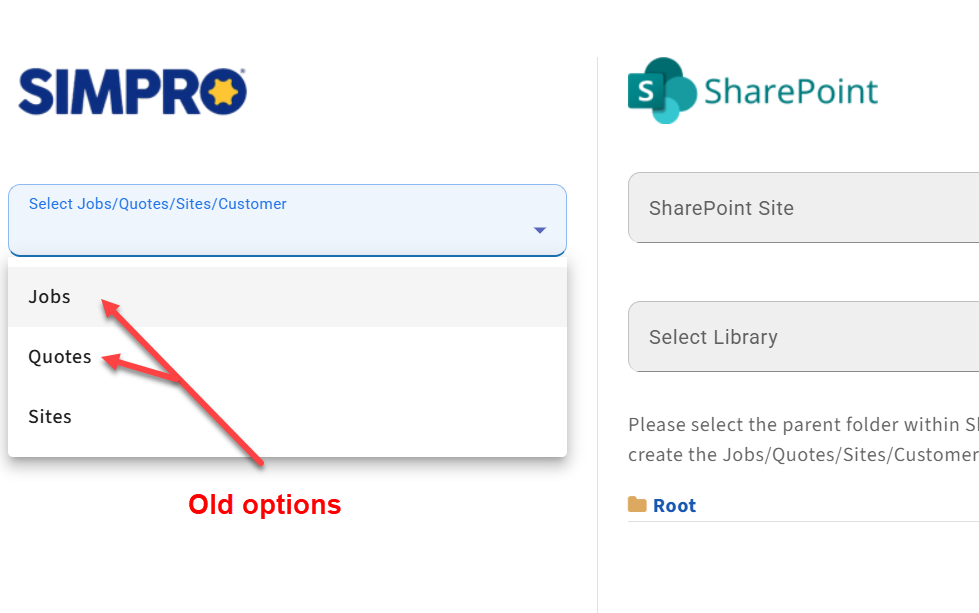The height and width of the screenshot is (613, 979).
Task: Click the light teal circle in SharePoint logo
Action: (666, 110)
